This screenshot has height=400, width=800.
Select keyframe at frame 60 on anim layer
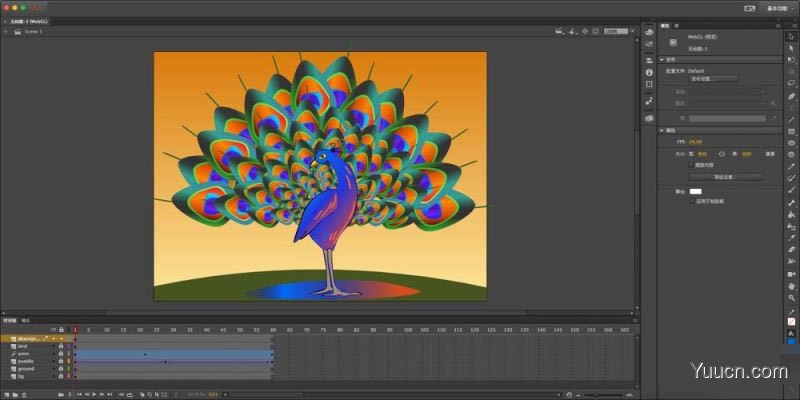272,354
